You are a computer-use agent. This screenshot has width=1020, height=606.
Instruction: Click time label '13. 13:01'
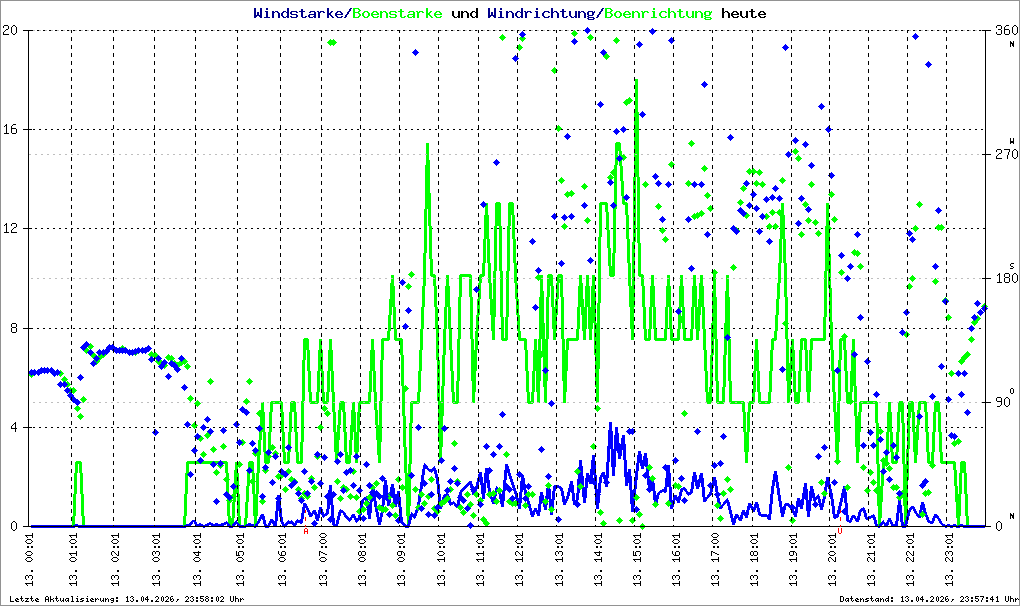click(x=558, y=559)
